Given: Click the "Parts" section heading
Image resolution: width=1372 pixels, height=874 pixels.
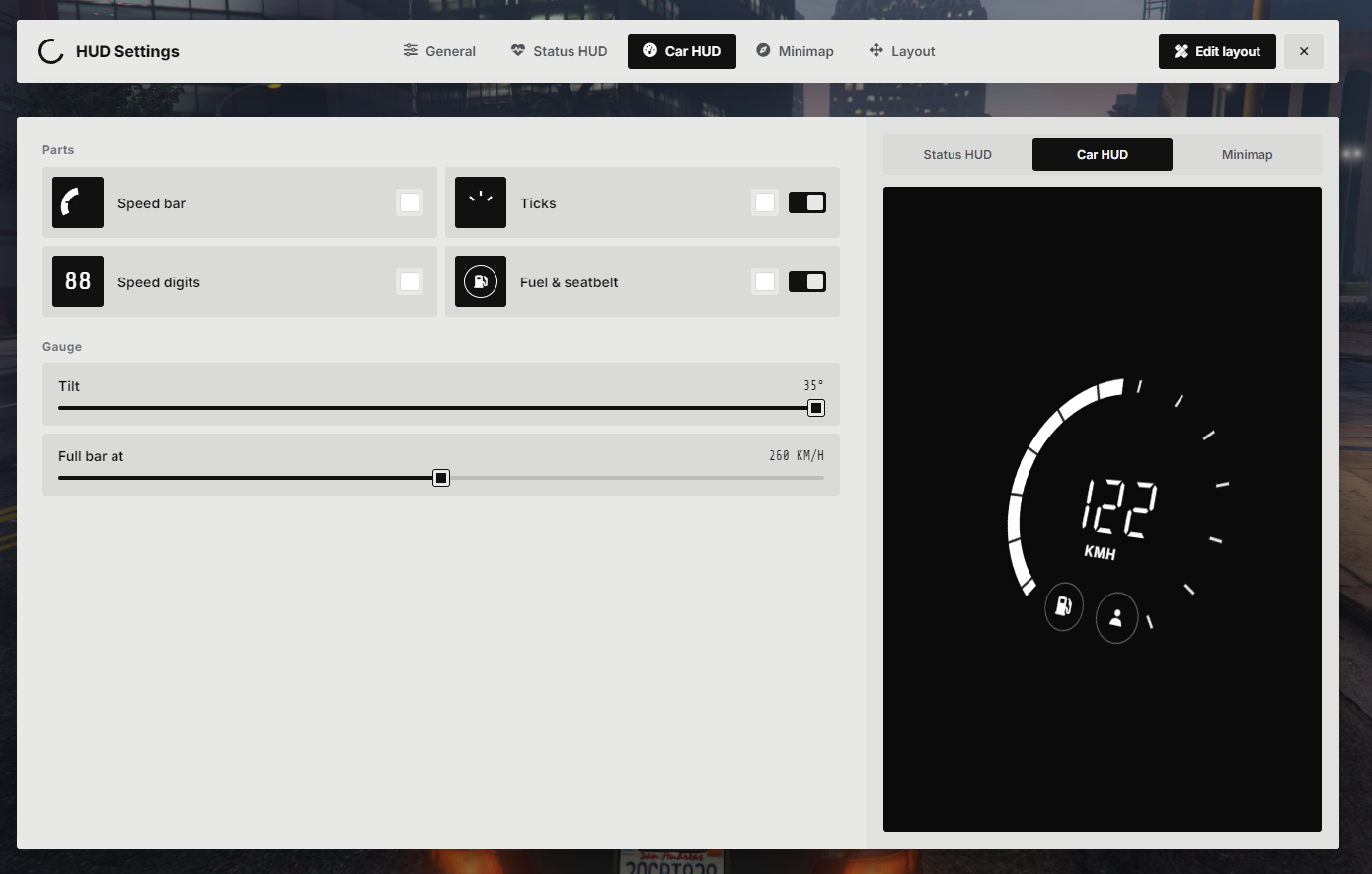Looking at the screenshot, I should pyautogui.click(x=58, y=150).
